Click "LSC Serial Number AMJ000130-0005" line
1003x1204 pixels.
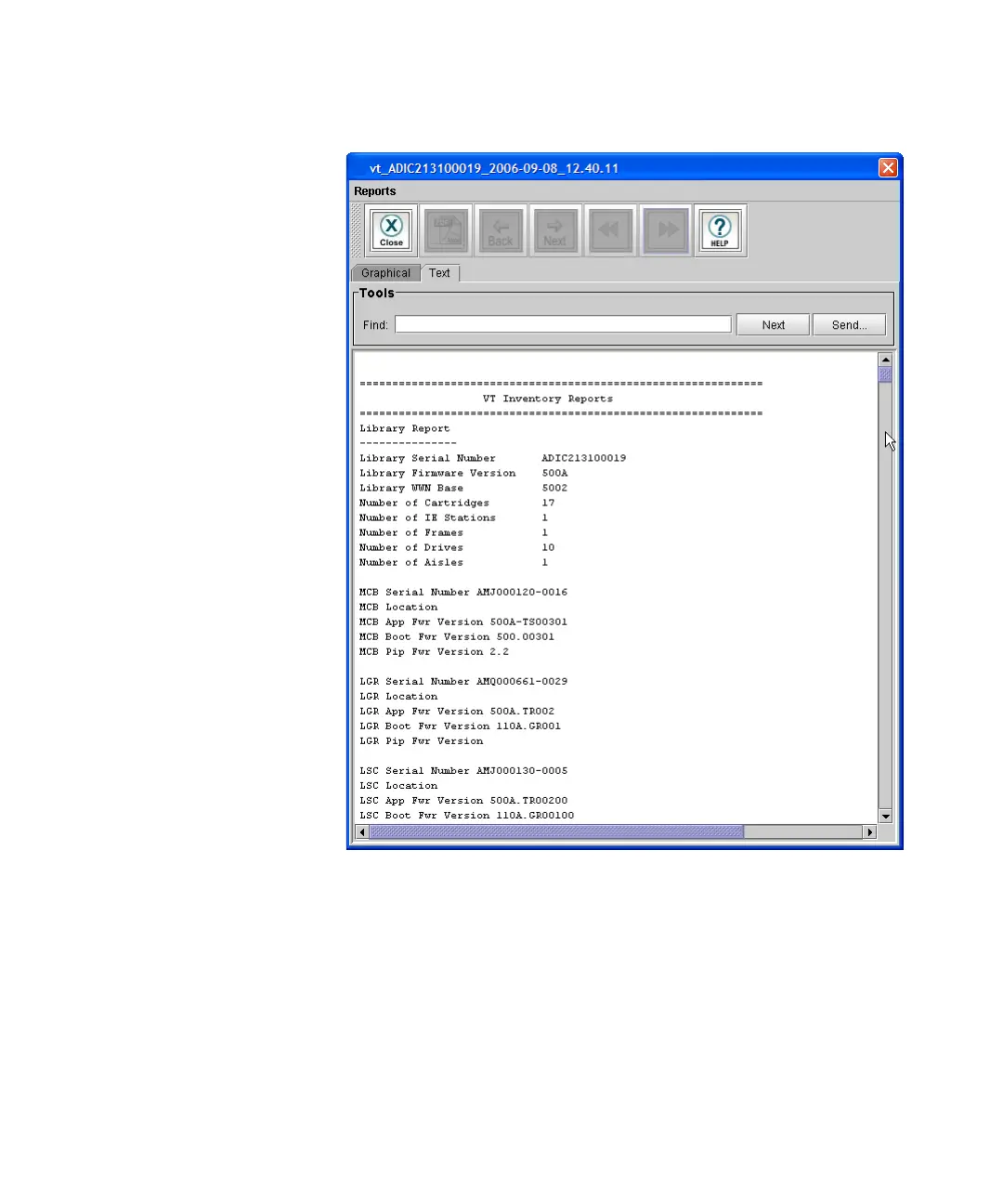[x=463, y=770]
